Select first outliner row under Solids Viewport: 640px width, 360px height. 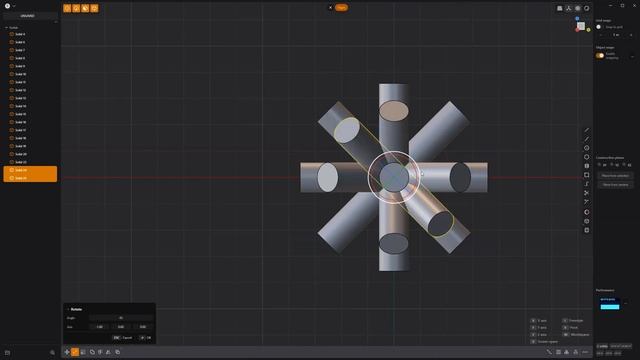point(30,34)
